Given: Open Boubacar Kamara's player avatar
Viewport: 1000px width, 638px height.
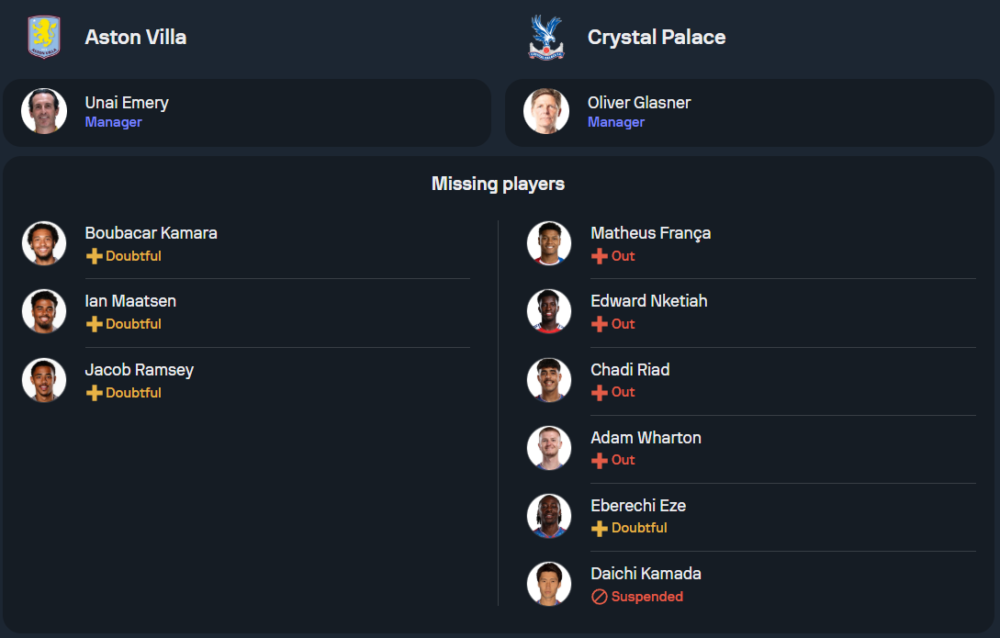Looking at the screenshot, I should pyautogui.click(x=44, y=243).
